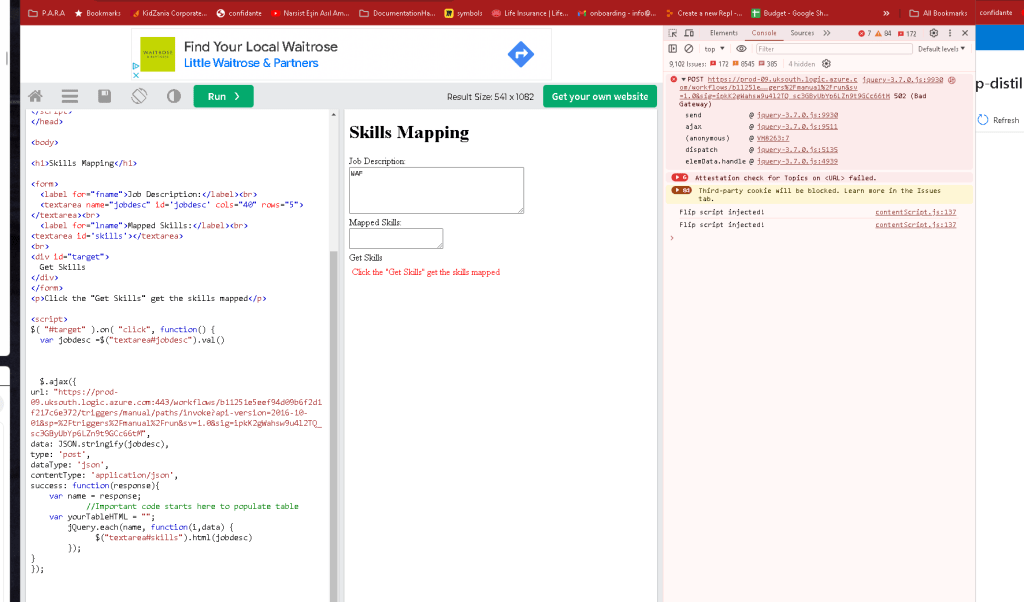Image resolution: width=1024 pixels, height=602 pixels.
Task: Run the code with the green Run button
Action: [223, 97]
